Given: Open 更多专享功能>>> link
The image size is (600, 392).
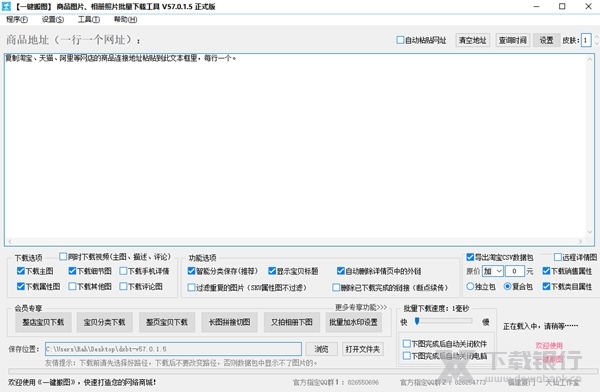Looking at the screenshot, I should pyautogui.click(x=361, y=307).
